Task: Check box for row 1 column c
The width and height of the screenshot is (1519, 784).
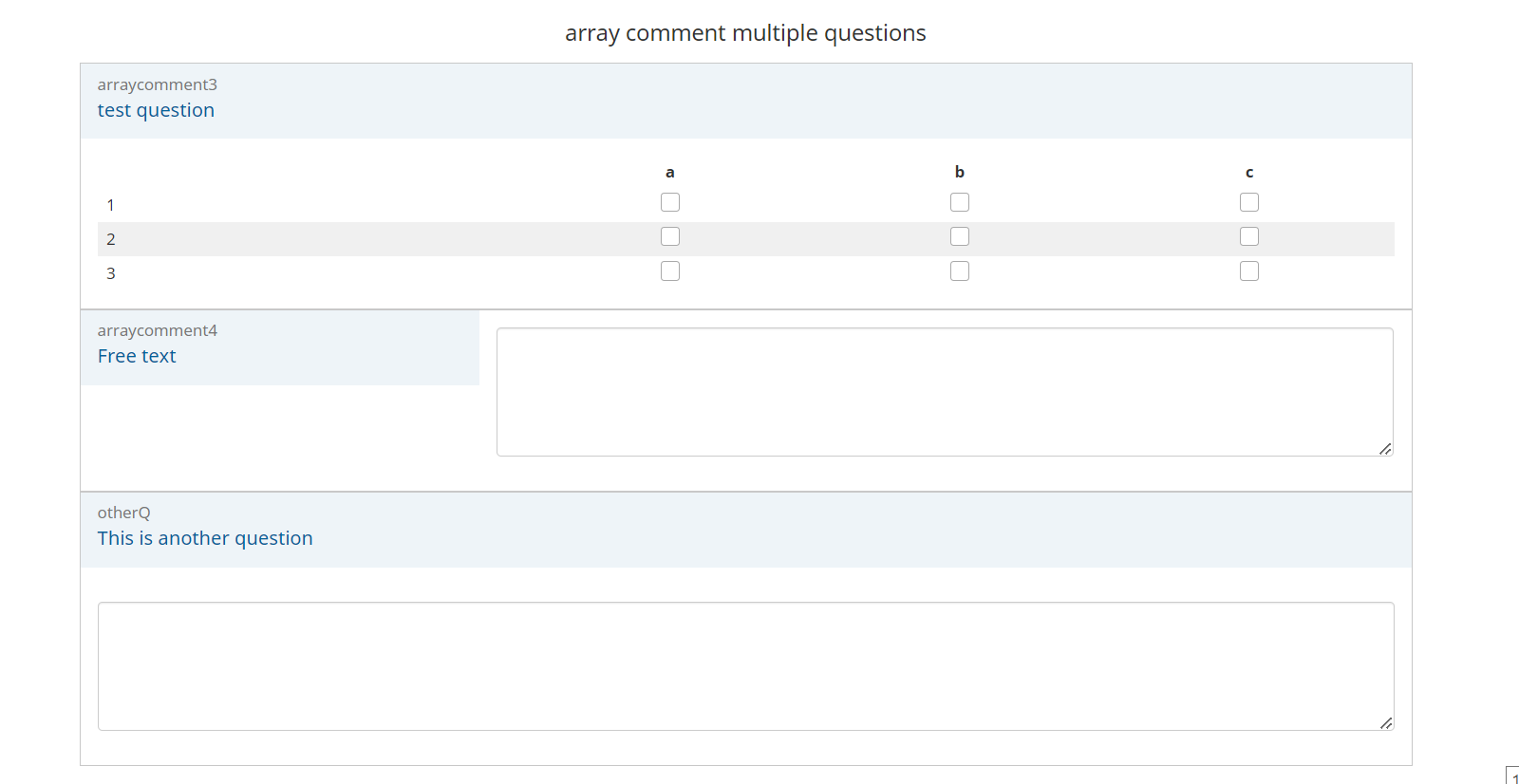Action: click(1249, 202)
